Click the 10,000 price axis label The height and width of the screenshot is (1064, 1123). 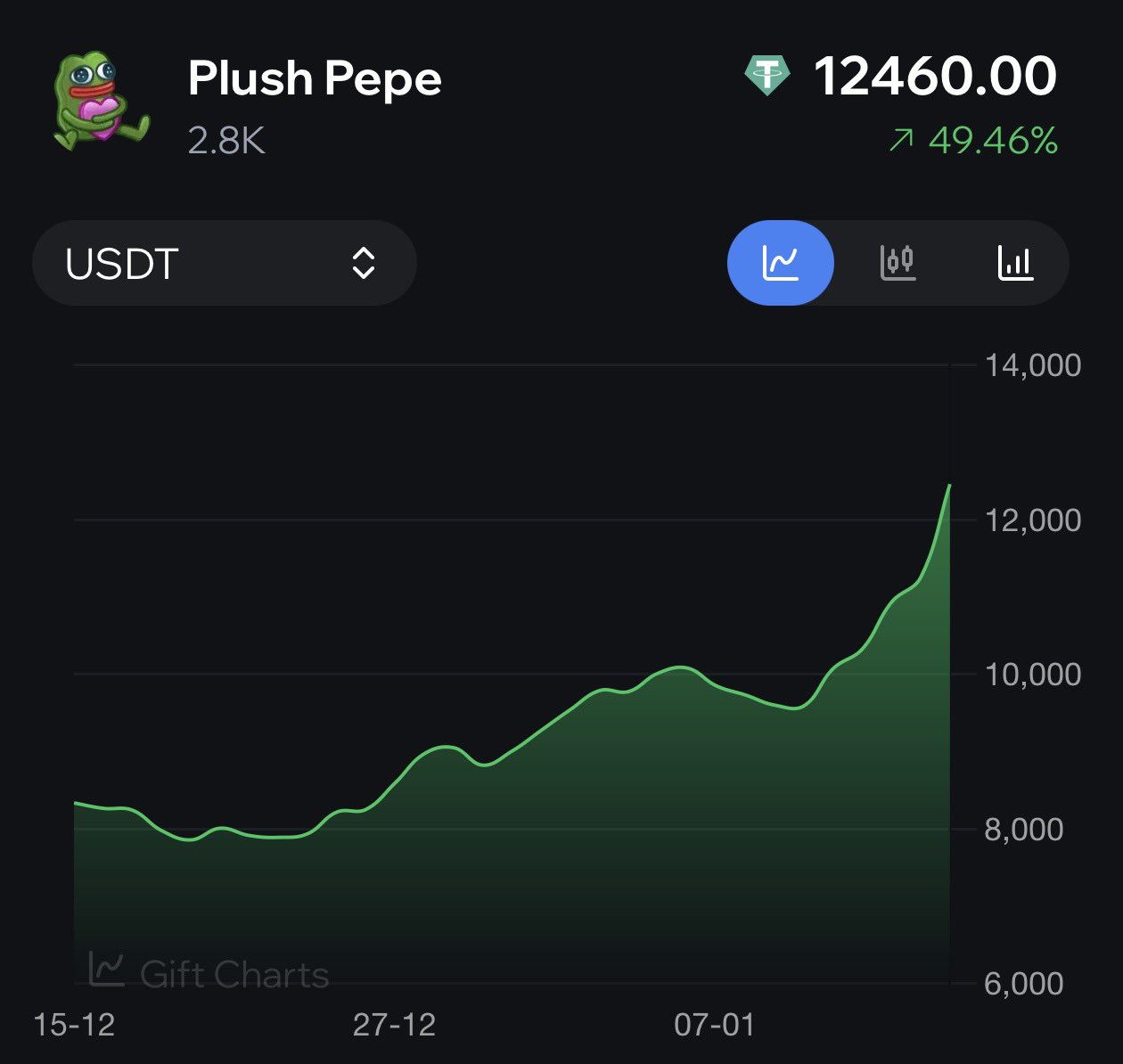[1032, 675]
